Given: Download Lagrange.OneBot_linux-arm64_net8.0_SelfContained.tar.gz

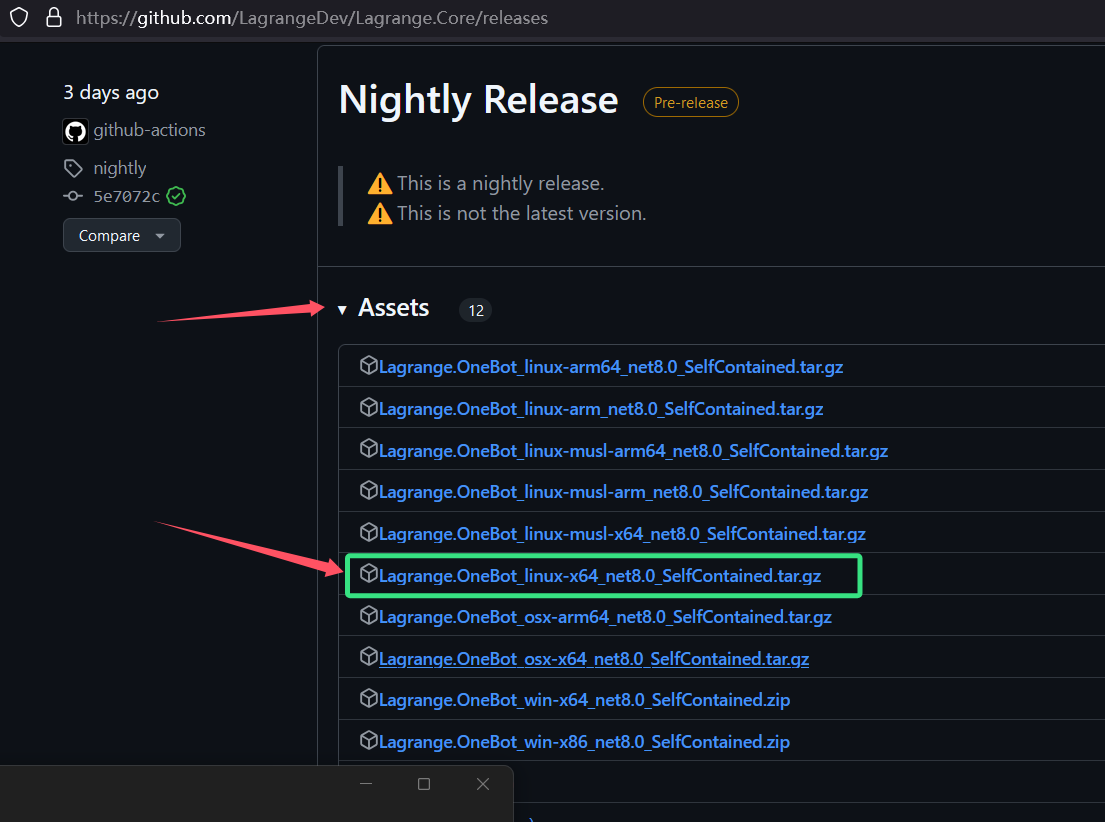Looking at the screenshot, I should [611, 367].
